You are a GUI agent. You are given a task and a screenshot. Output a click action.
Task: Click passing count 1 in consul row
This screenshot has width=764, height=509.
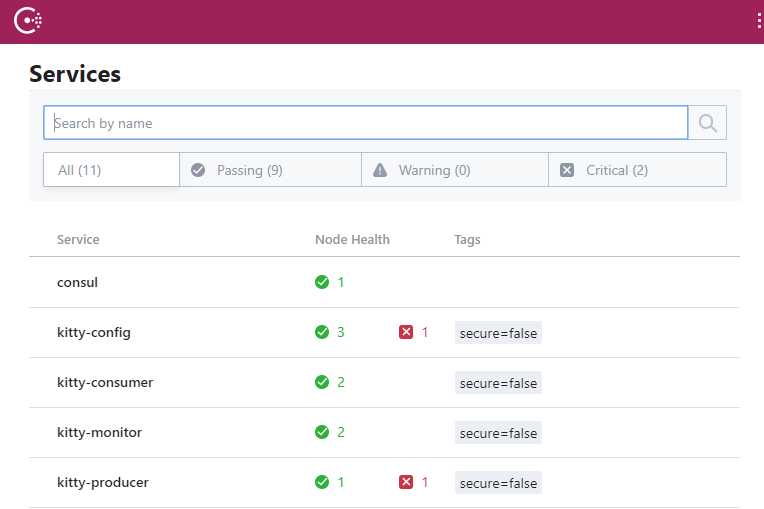[x=341, y=282]
